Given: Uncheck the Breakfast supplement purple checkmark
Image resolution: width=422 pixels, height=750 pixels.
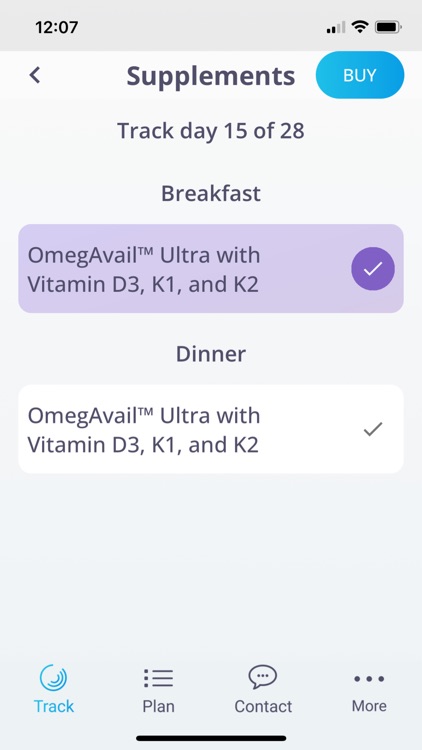Looking at the screenshot, I should pyautogui.click(x=373, y=269).
